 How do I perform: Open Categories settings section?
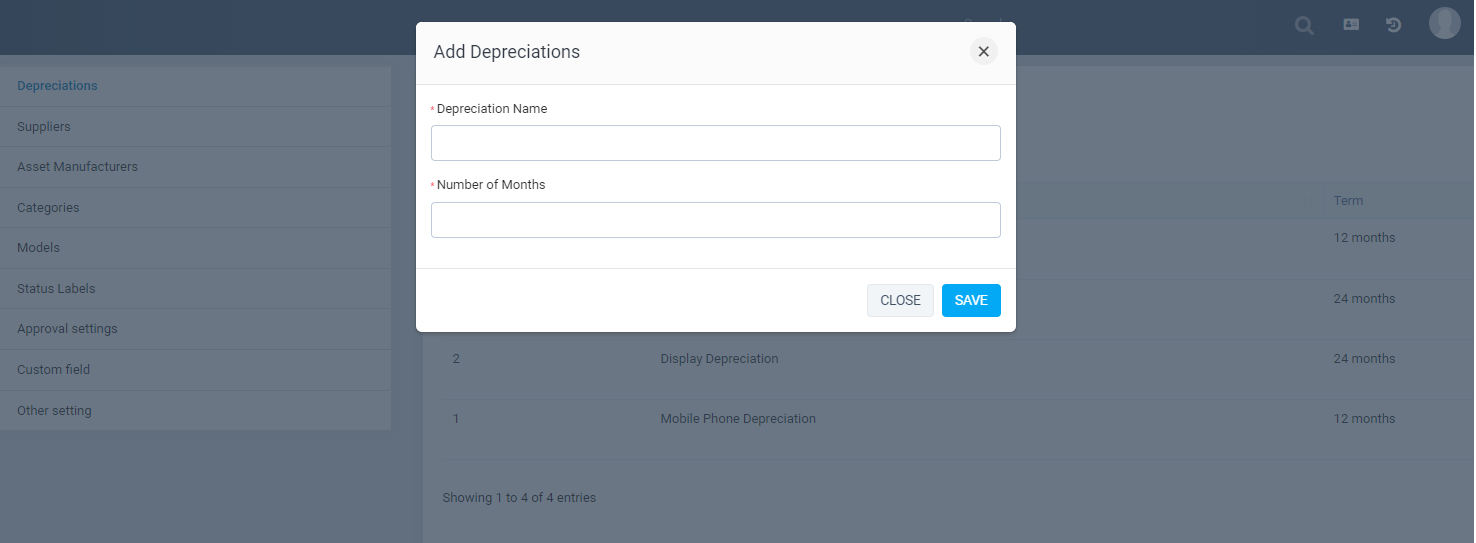click(48, 208)
